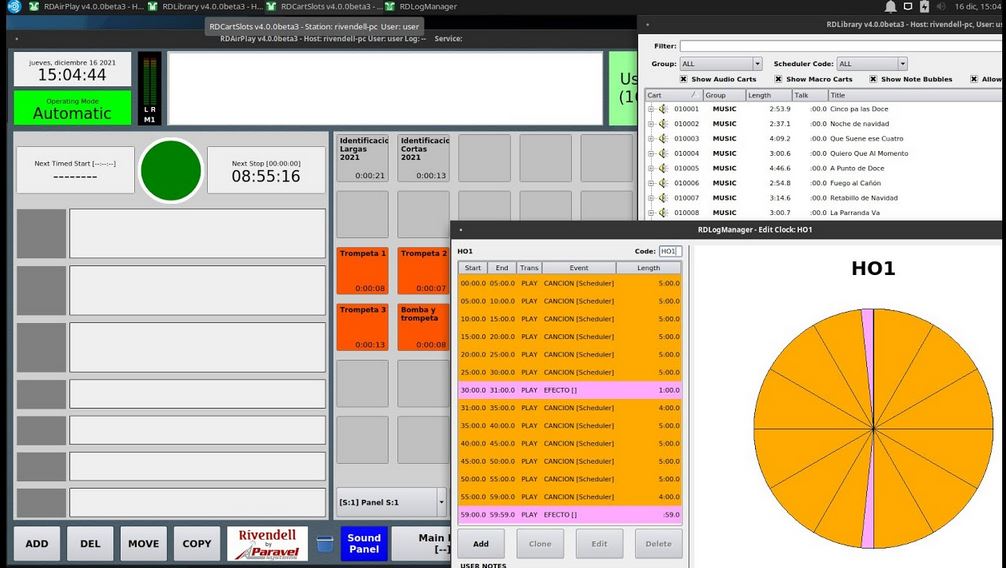Viewport: 1006px width, 568px height.
Task: Select CANCION event starting at 00:00.0
Action: 570,283
